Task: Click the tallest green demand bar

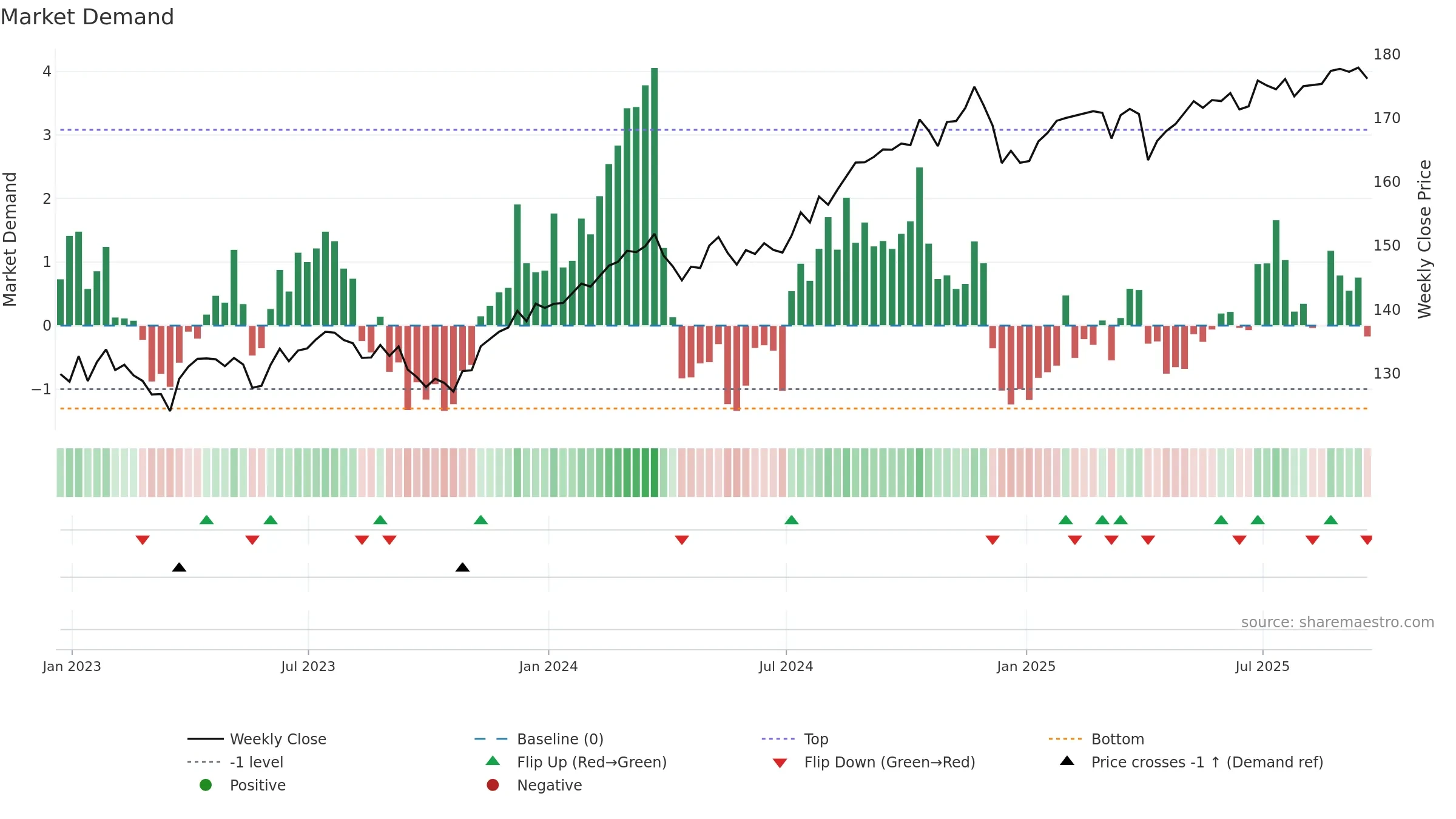Action: click(654, 197)
